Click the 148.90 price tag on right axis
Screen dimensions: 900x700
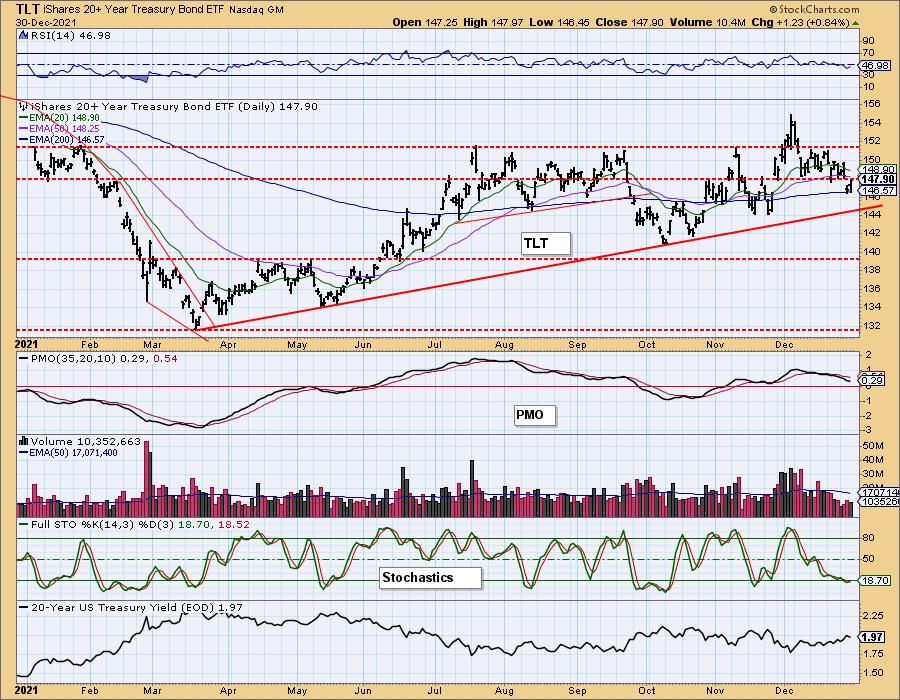[879, 169]
